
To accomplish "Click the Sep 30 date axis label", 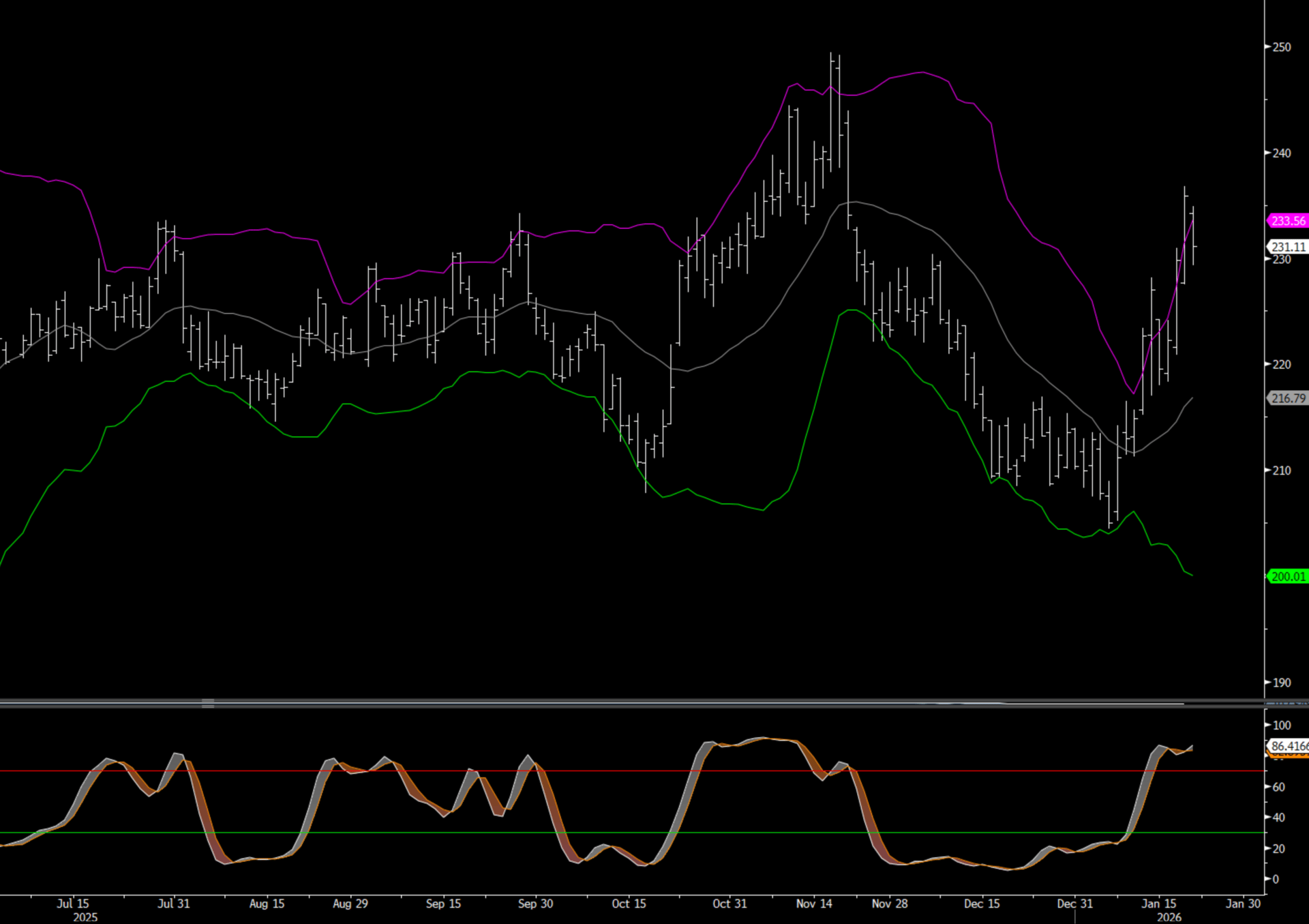I will (535, 904).
